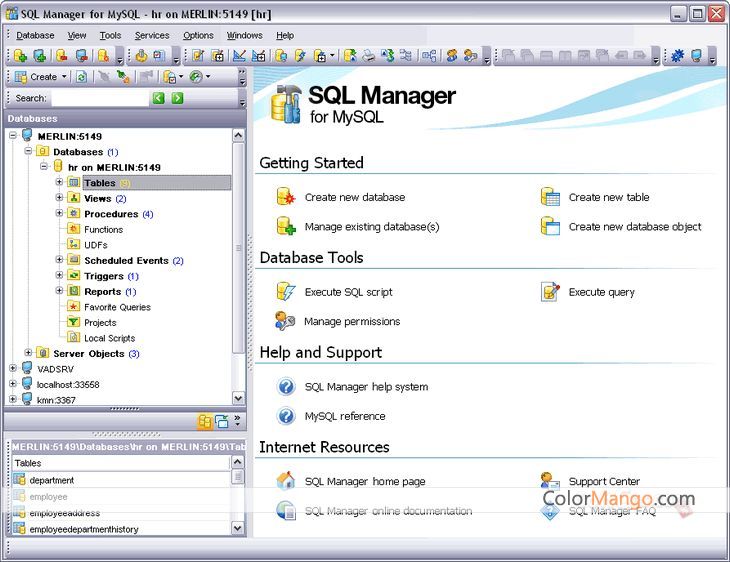Select the Favorite Queries tree item
The width and height of the screenshot is (730, 562).
coord(117,307)
